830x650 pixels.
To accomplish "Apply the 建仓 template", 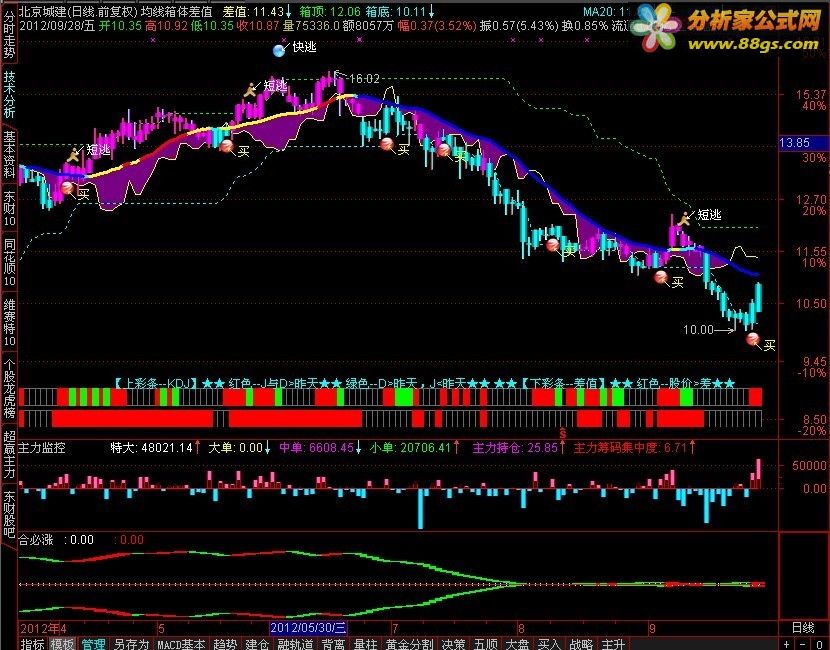I will click(257, 644).
